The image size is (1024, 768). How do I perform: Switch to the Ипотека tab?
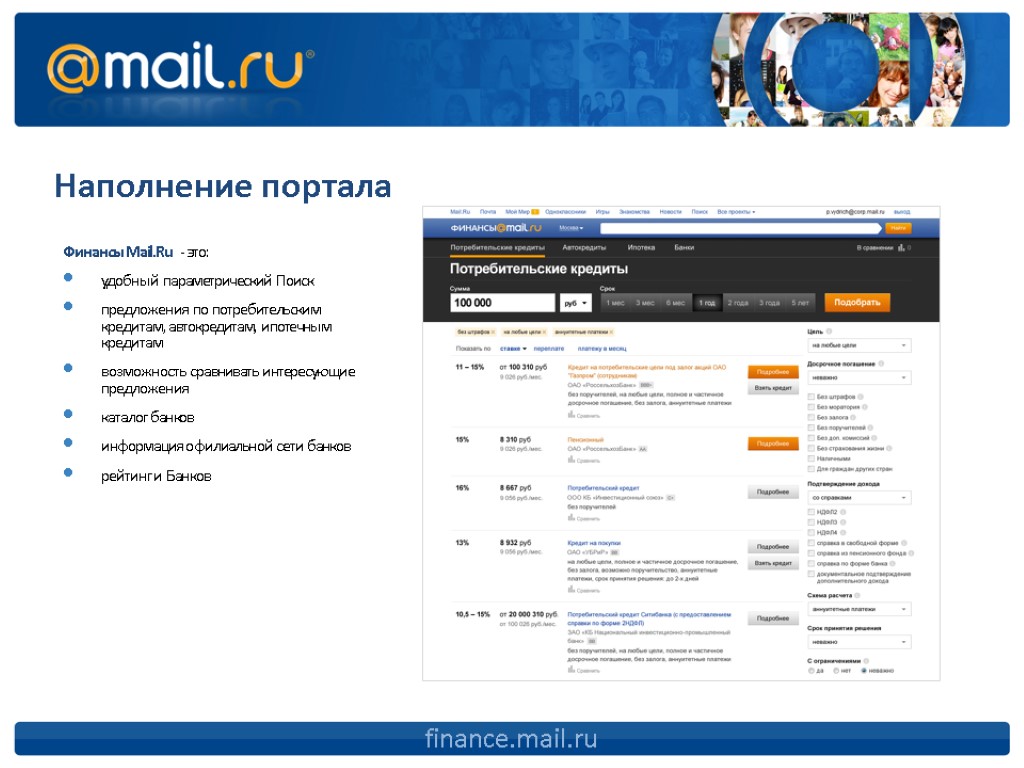(x=641, y=248)
